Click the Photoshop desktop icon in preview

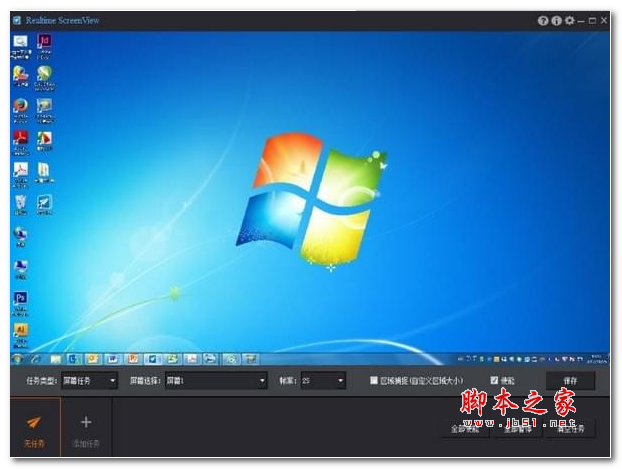click(20, 298)
